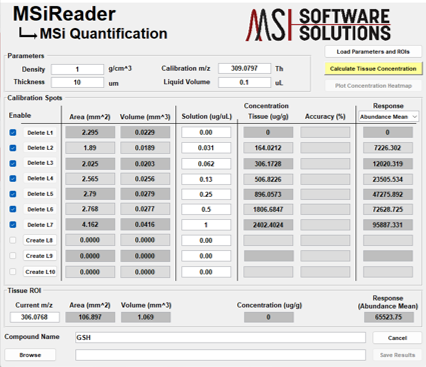426x367 pixels.
Task: Click tissue concentration value 164.0212
Action: 268,148
